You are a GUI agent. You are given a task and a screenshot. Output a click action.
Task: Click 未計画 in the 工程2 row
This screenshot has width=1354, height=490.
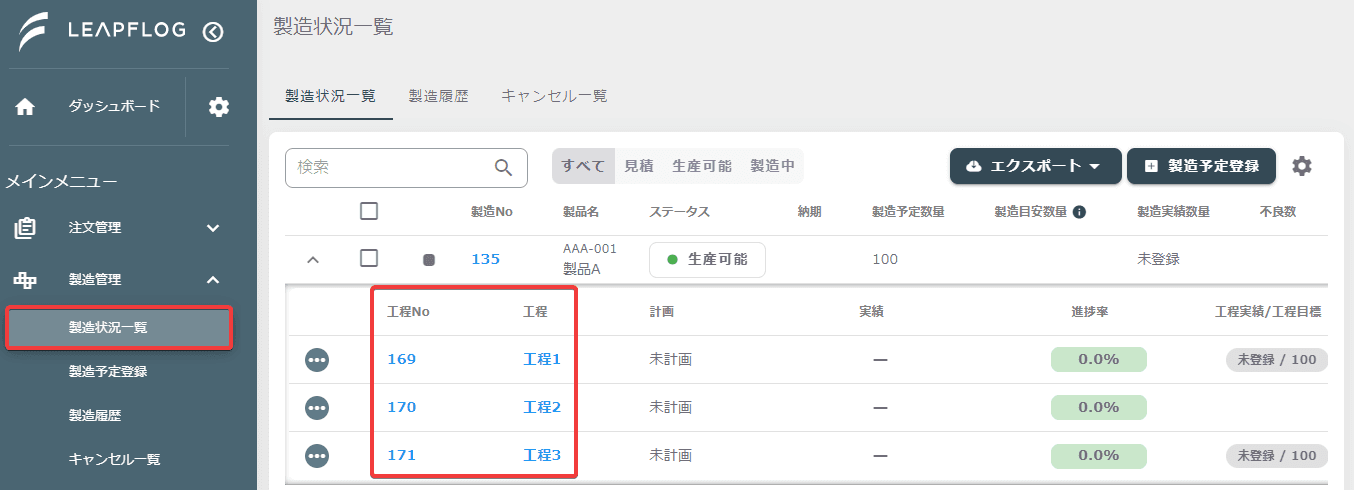click(671, 407)
